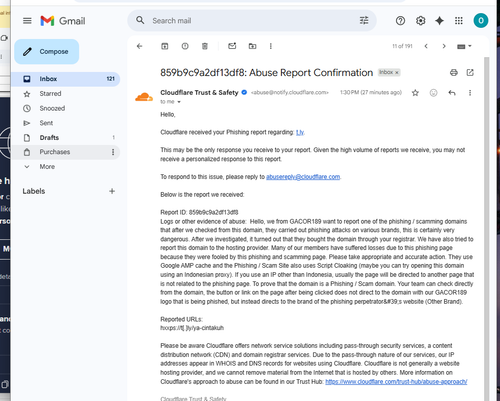The width and height of the screenshot is (500, 401).
Task: Go to the older email arrow
Action: tap(444, 46)
